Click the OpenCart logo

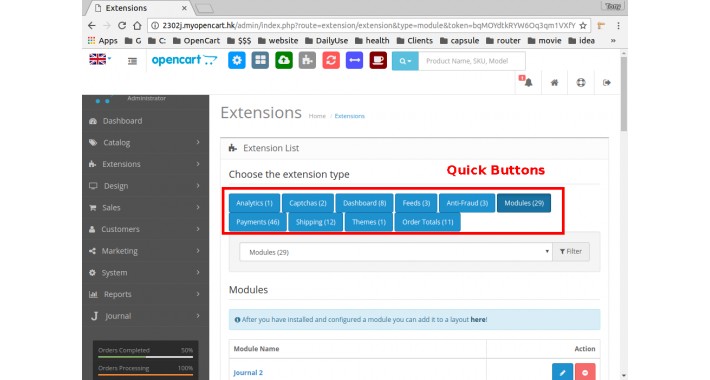[184, 60]
